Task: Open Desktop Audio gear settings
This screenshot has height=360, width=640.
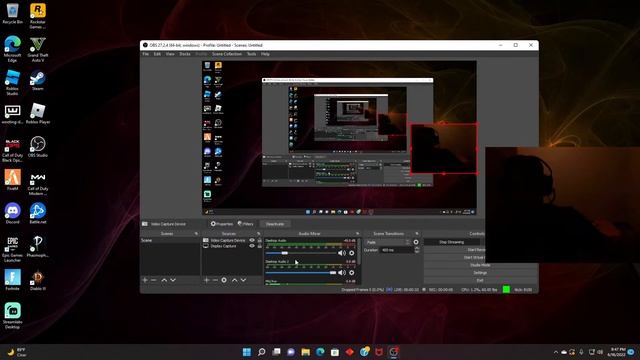Action: click(351, 253)
